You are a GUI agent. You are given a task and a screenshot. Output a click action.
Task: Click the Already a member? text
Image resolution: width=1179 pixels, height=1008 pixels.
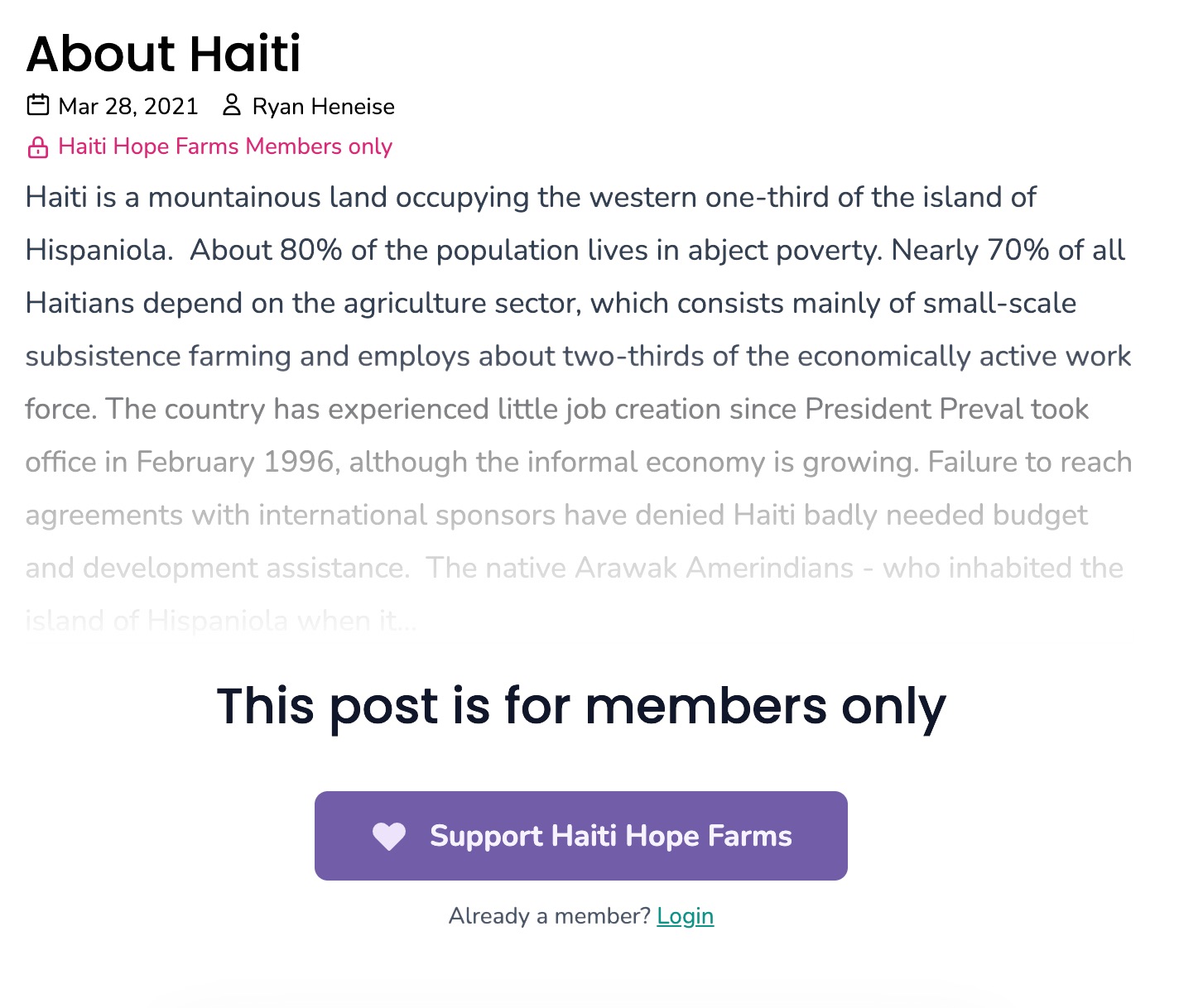pos(549,916)
